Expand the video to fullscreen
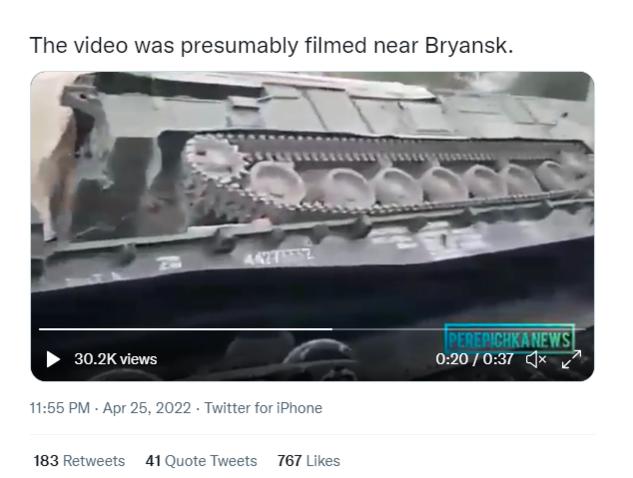The image size is (633, 478). click(x=571, y=359)
